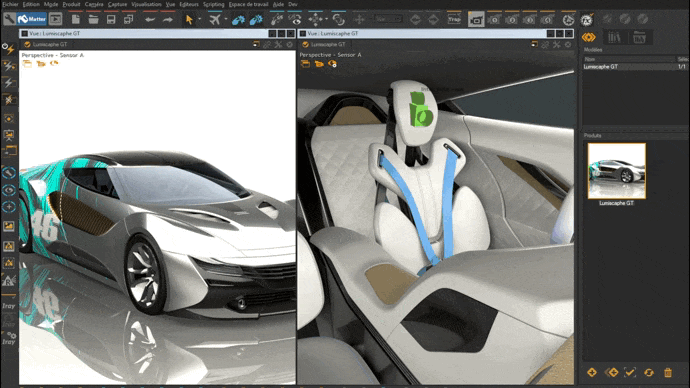Click the first blue hand-gear tool icon
This screenshot has width=690, height=388.
pos(239,19)
